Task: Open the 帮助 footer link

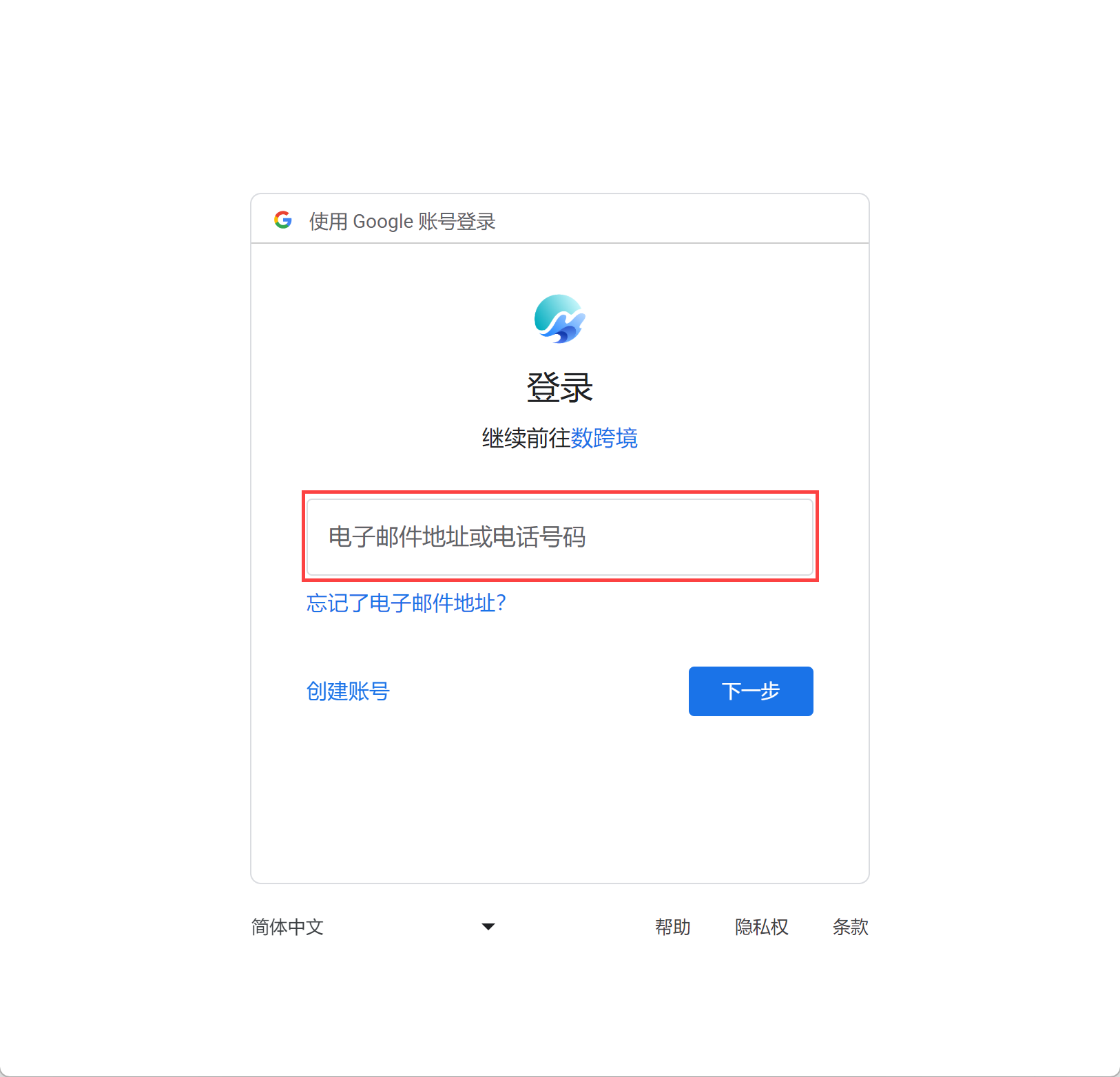Action: coord(673,927)
